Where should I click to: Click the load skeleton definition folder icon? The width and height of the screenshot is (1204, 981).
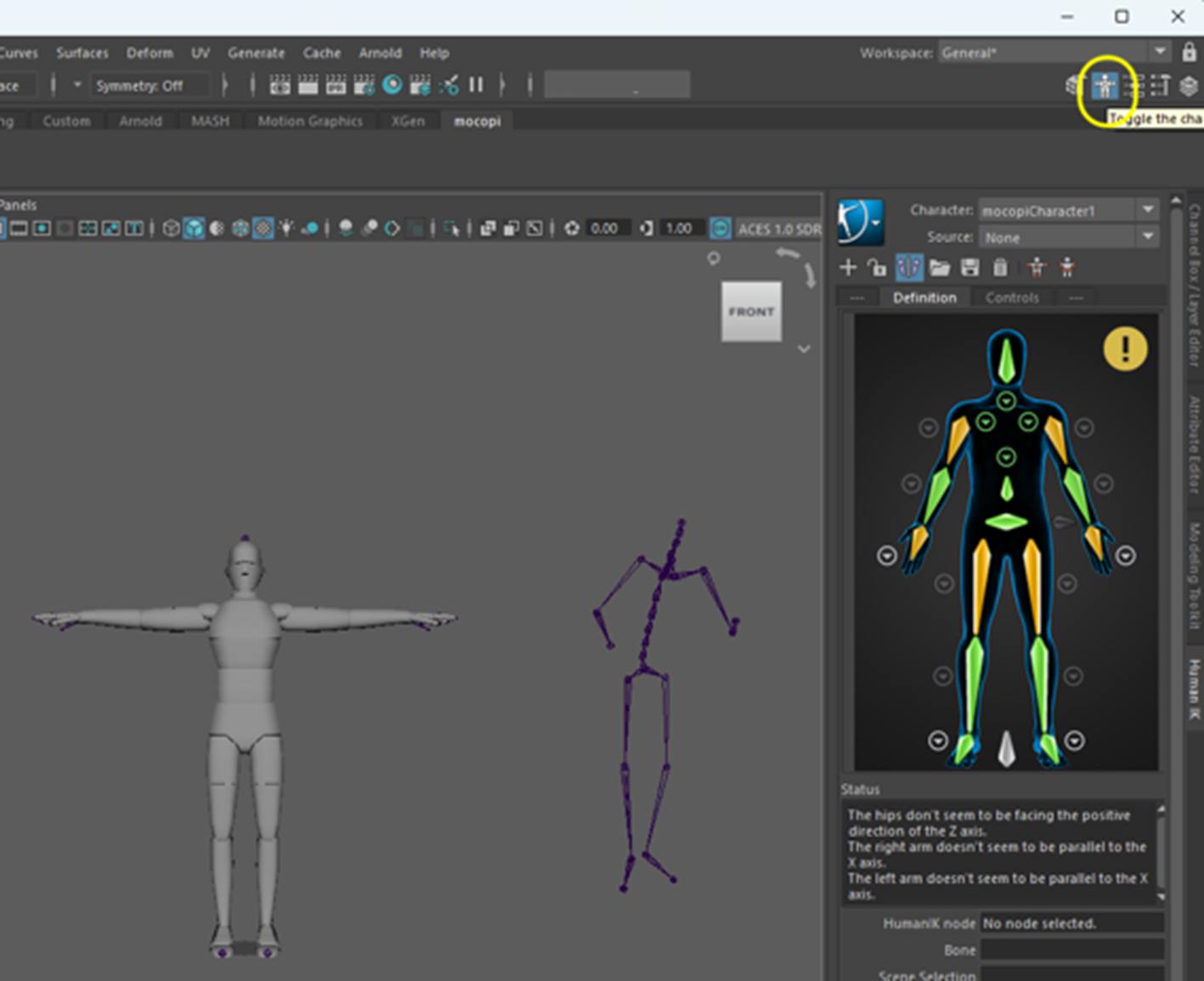(939, 268)
